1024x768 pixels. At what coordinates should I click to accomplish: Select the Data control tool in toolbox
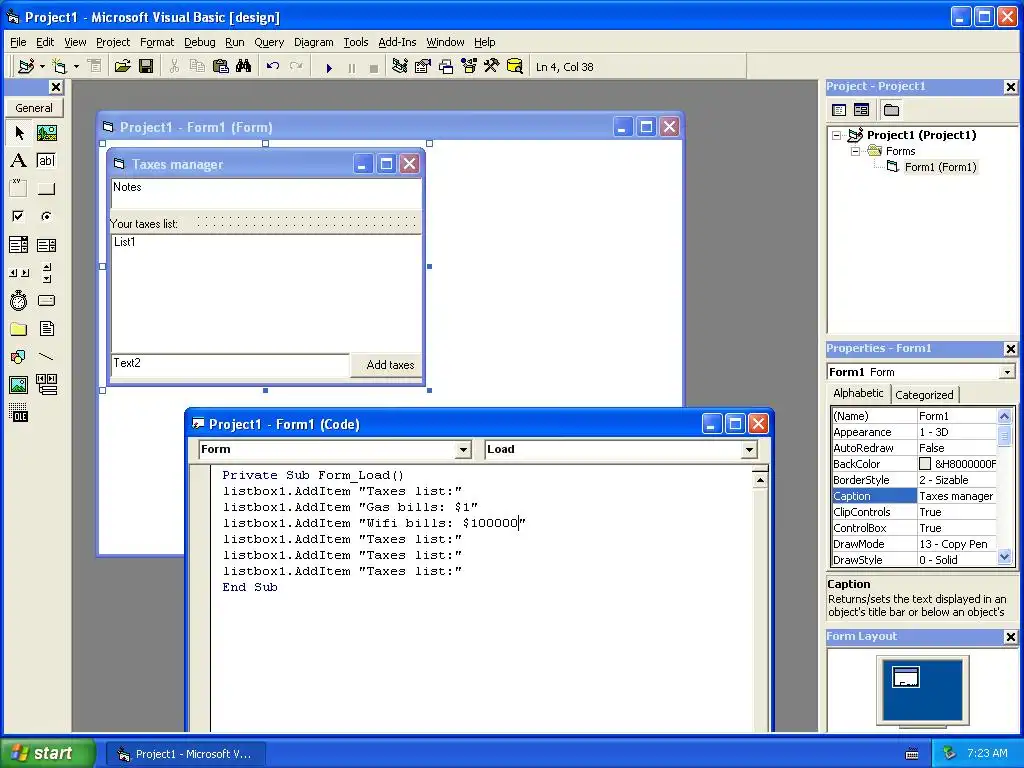46,385
